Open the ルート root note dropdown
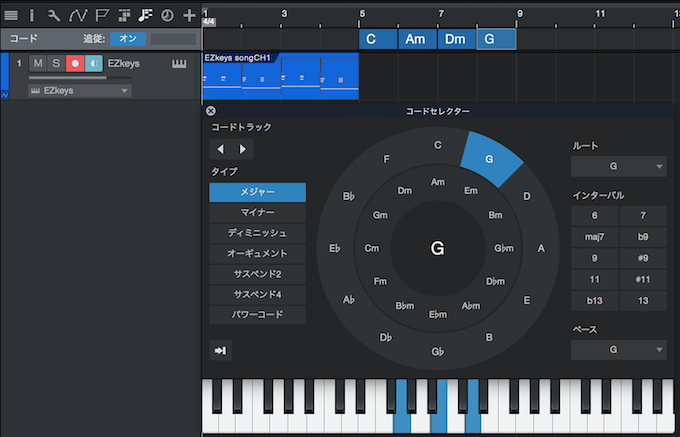The height and width of the screenshot is (437, 680). tap(618, 166)
